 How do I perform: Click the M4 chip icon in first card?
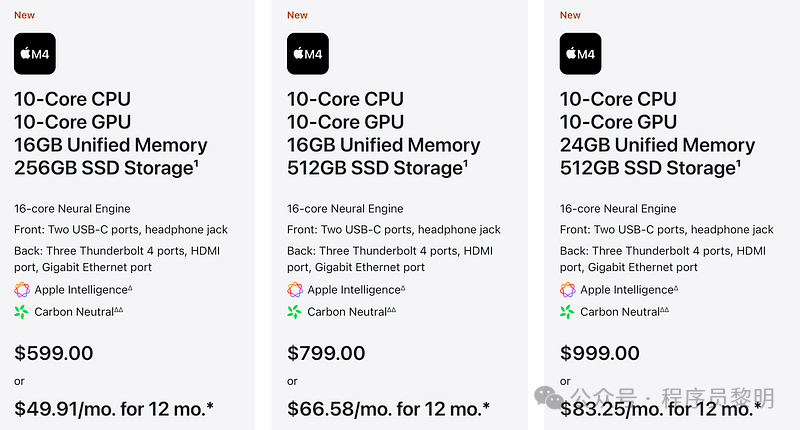pos(35,53)
